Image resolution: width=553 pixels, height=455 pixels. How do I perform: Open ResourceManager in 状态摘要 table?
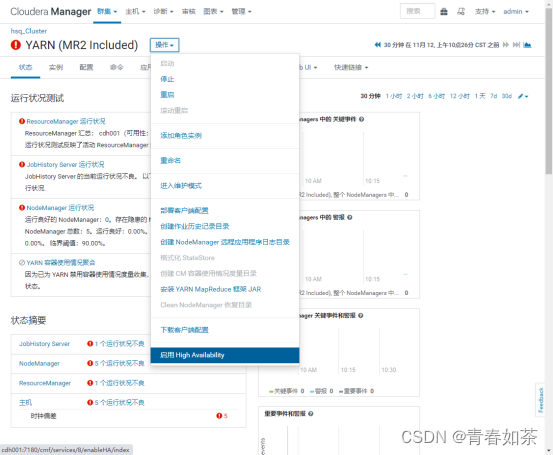point(45,383)
